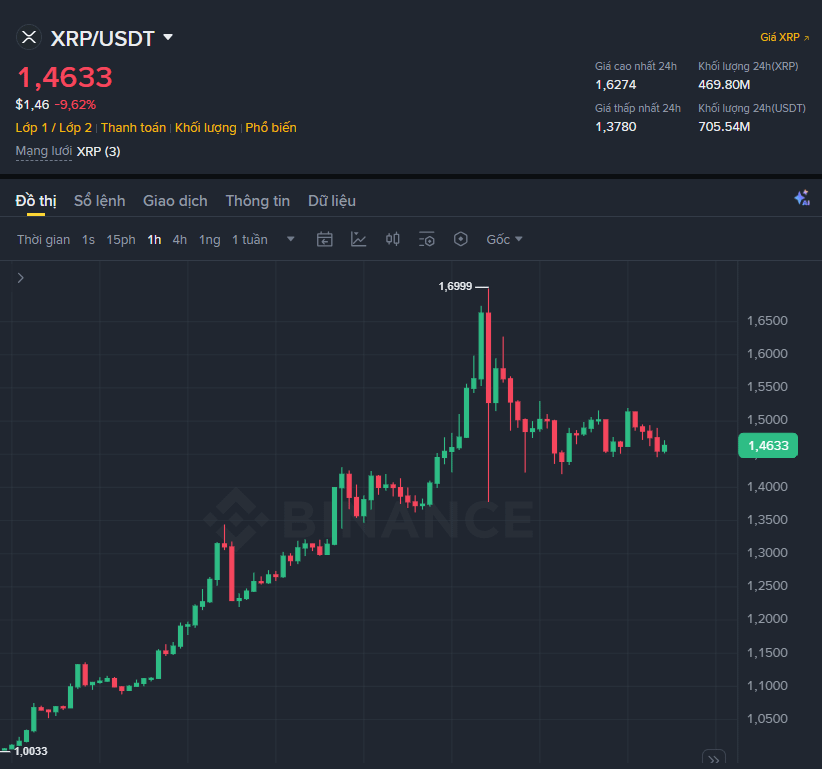The width and height of the screenshot is (822, 769).
Task: Open the Thông tin tab
Action: click(x=257, y=201)
